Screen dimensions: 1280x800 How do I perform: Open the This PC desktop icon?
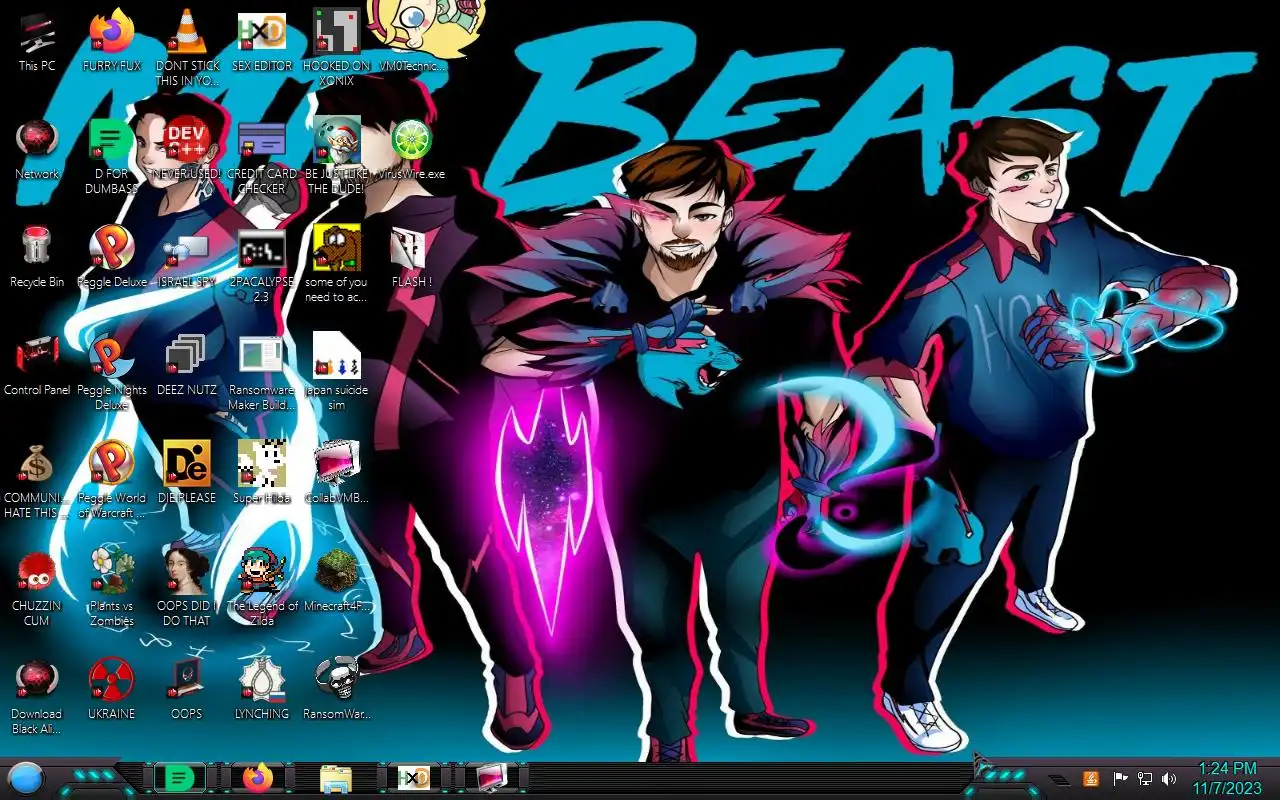click(x=37, y=40)
